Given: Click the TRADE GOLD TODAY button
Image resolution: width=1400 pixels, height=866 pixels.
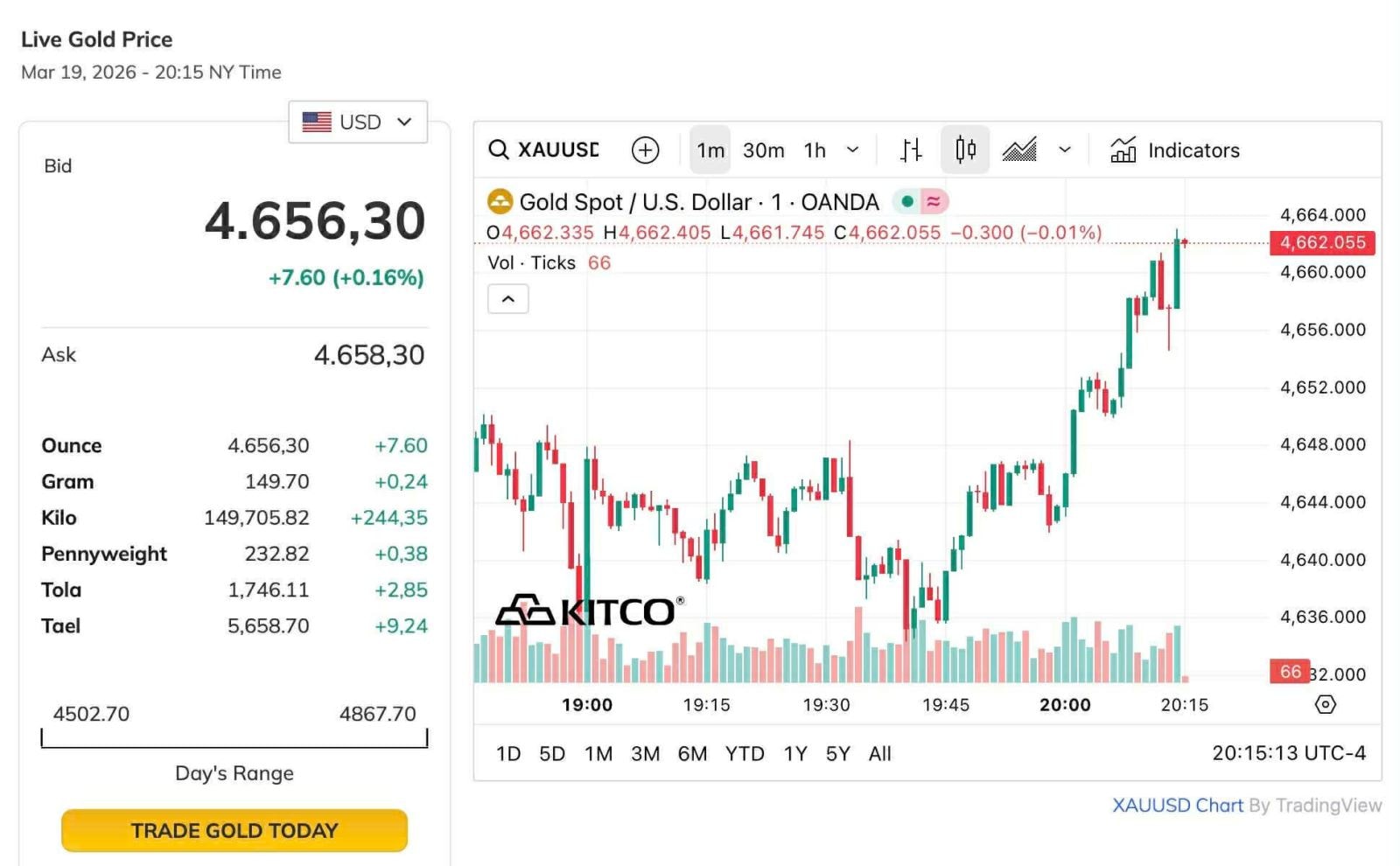Looking at the screenshot, I should pos(234,830).
